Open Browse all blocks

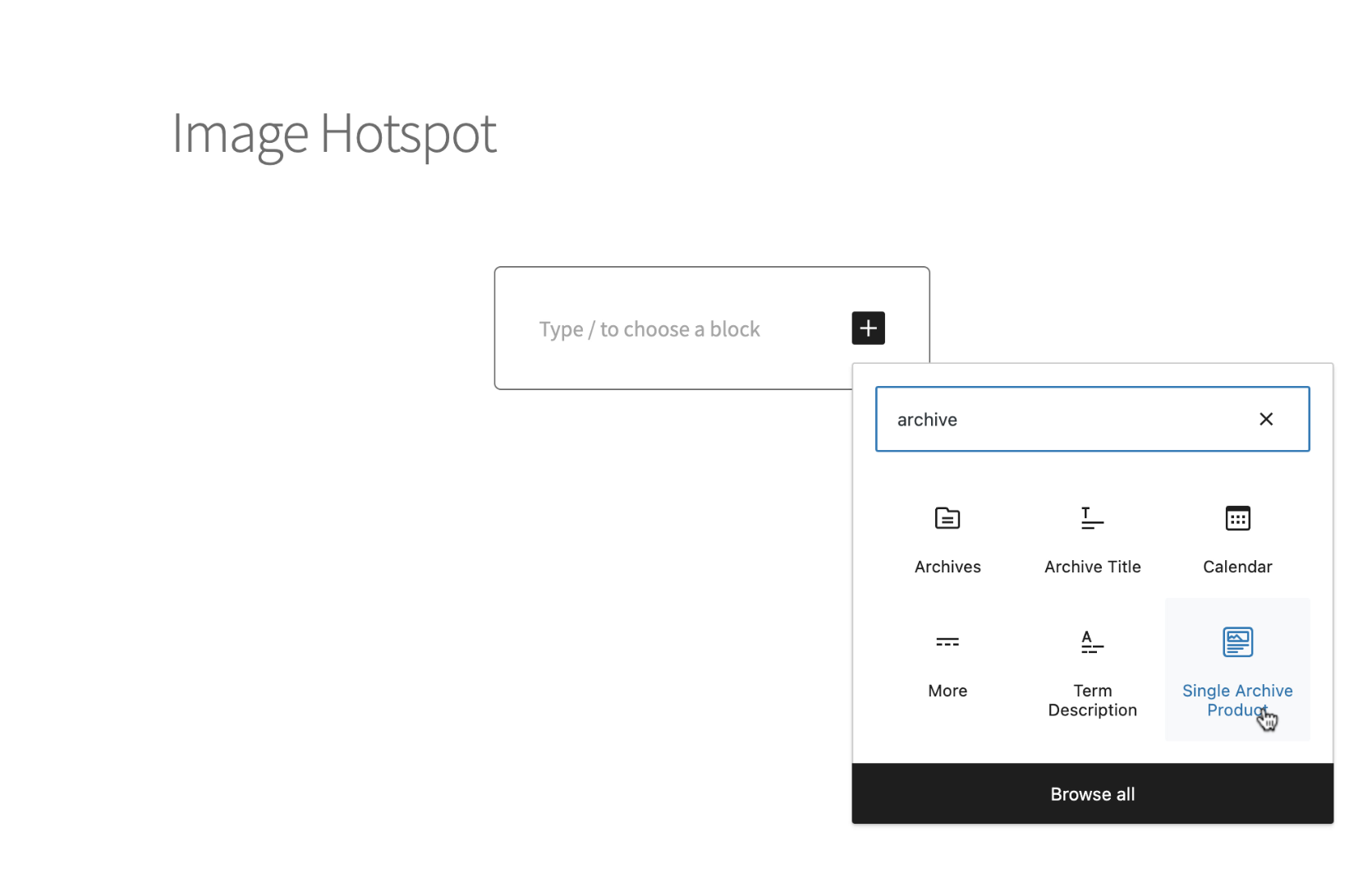tap(1092, 793)
